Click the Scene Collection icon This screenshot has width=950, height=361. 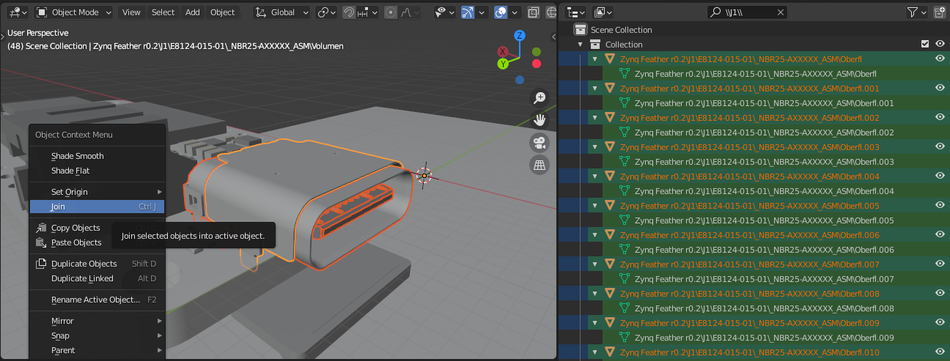[581, 30]
